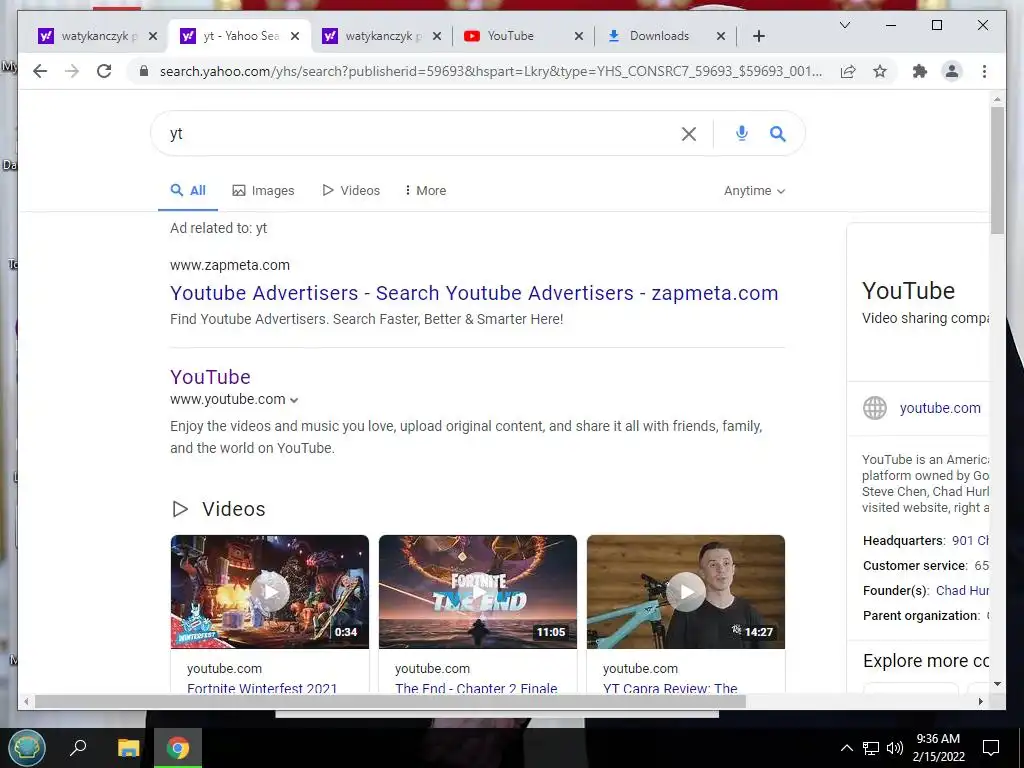Close the yt - Yahoo Search tab
The image size is (1024, 768).
(295, 36)
